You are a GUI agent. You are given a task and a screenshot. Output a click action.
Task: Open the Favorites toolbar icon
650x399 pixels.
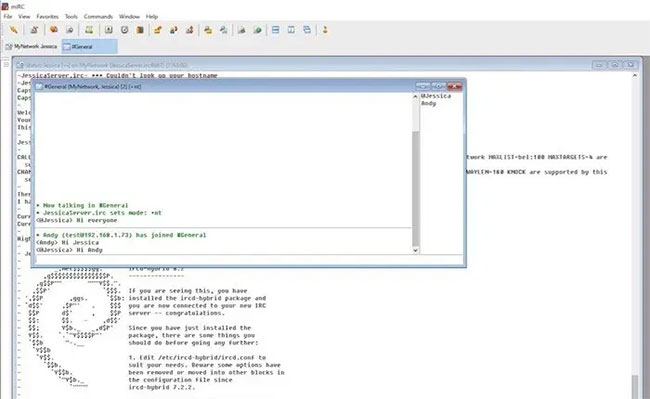(54, 30)
